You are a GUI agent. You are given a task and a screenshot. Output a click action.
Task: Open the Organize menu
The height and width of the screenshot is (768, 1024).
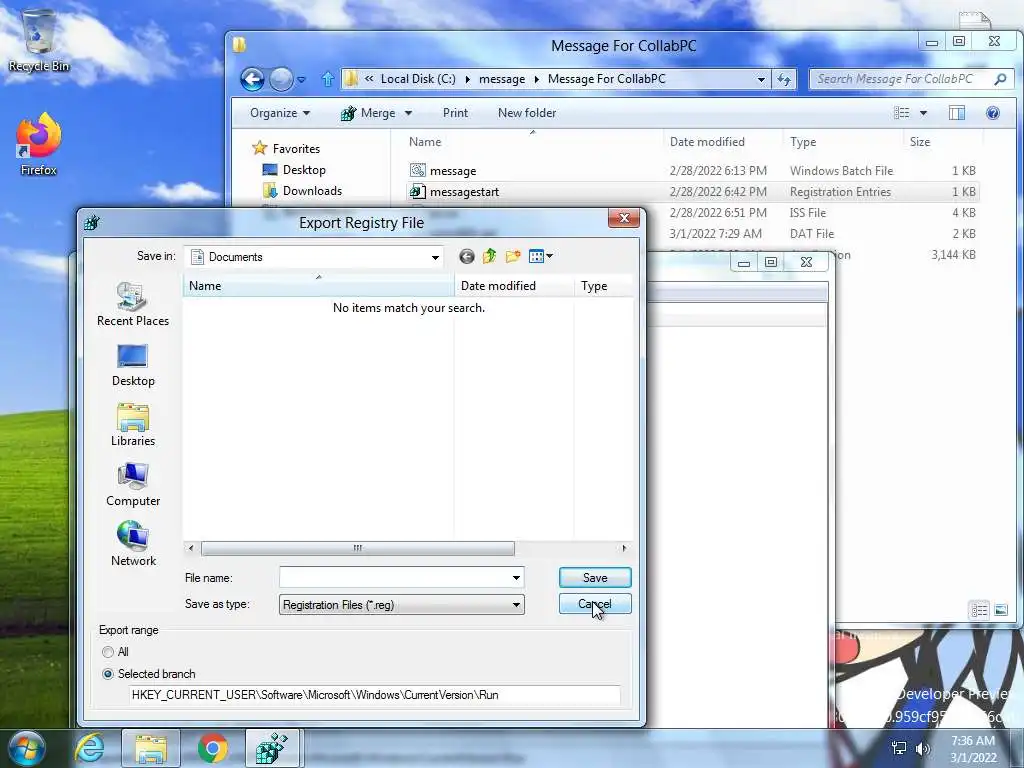tap(280, 113)
